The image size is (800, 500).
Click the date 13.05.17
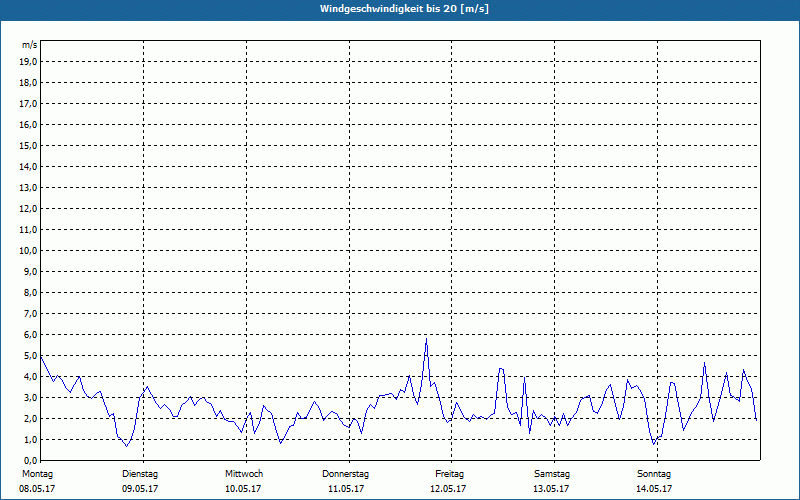(551, 489)
